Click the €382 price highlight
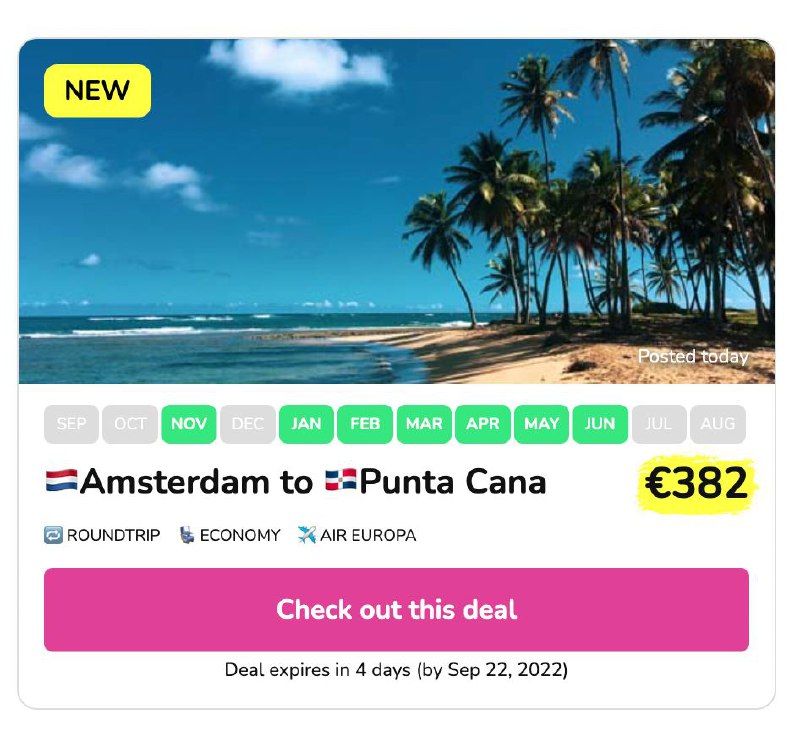 (x=697, y=484)
